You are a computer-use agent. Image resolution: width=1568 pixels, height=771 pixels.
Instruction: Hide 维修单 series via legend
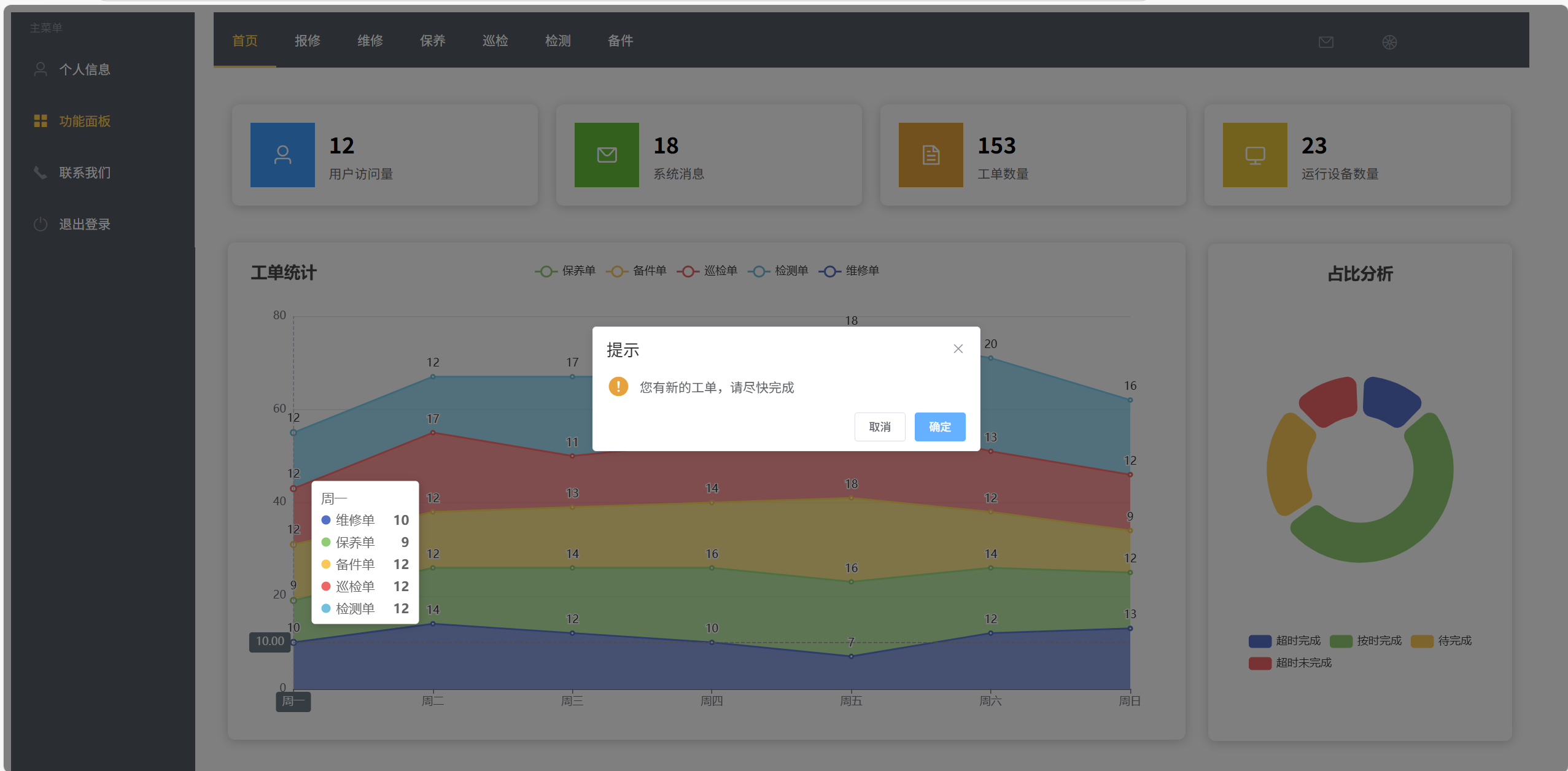click(849, 271)
